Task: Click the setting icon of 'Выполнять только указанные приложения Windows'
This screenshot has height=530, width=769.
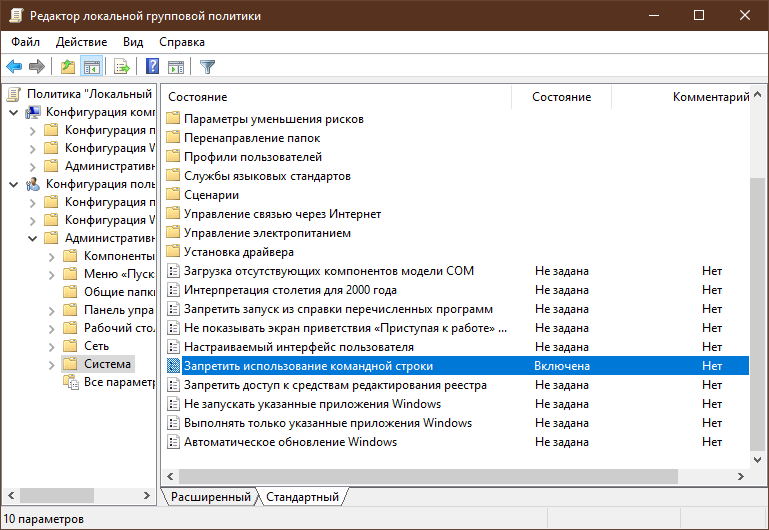Action: (x=173, y=423)
